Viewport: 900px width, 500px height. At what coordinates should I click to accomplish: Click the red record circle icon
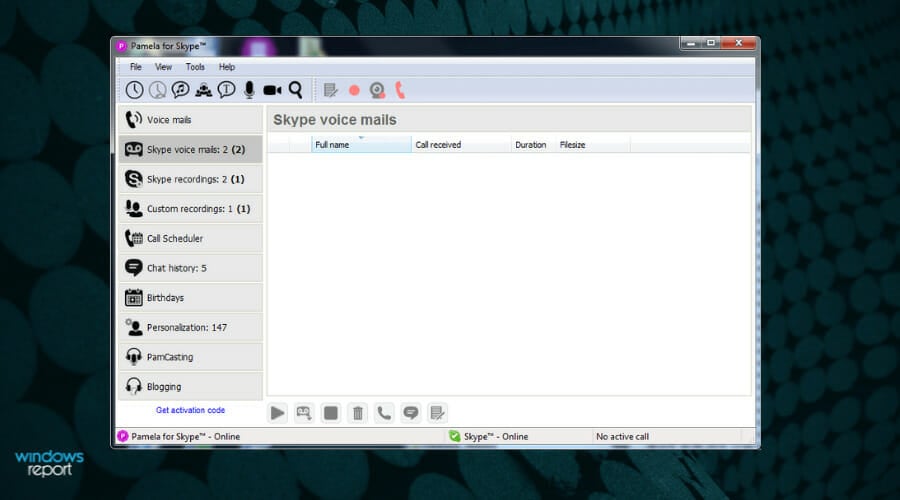[x=354, y=90]
